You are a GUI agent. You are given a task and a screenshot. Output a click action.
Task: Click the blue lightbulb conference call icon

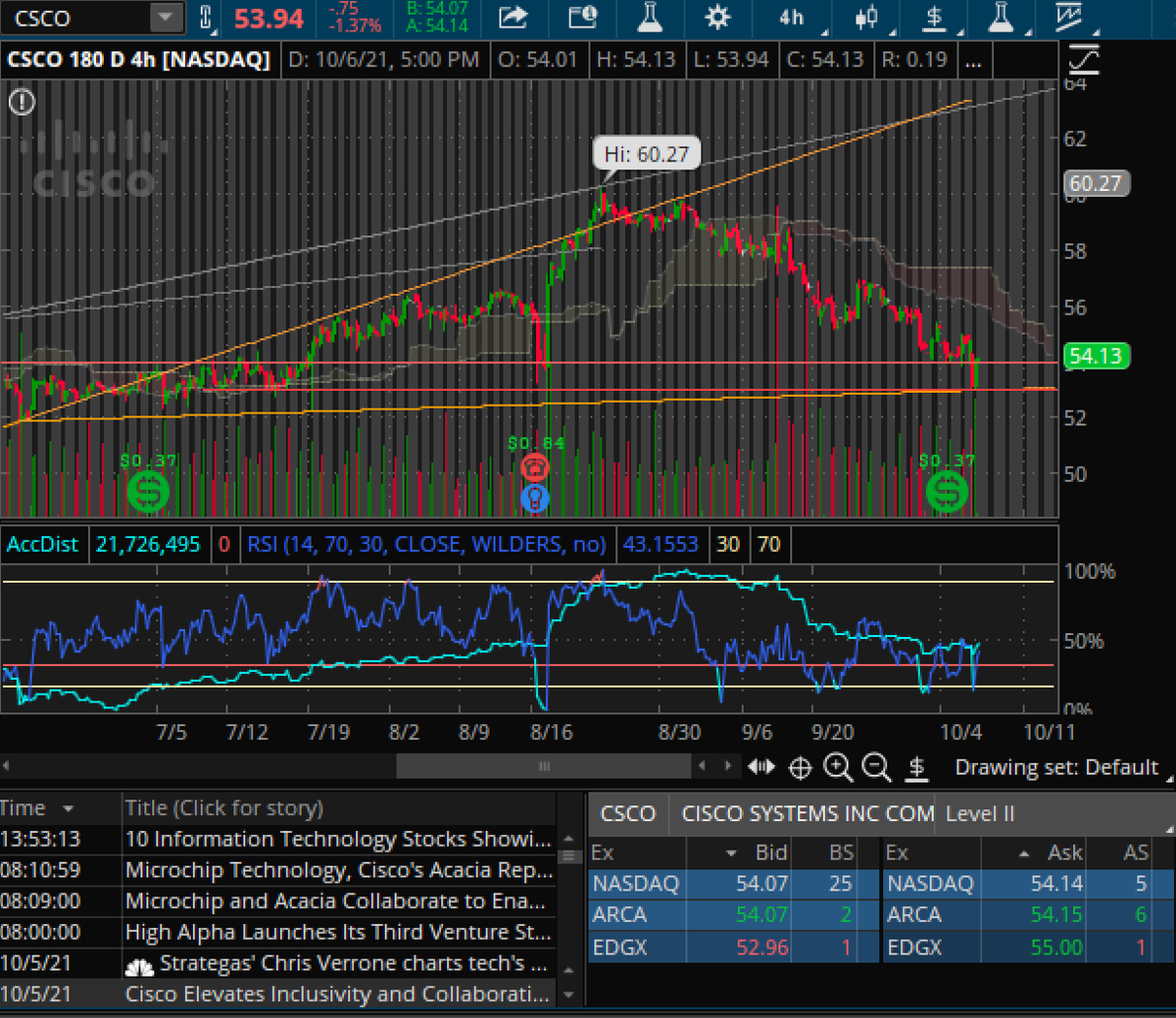click(x=535, y=498)
